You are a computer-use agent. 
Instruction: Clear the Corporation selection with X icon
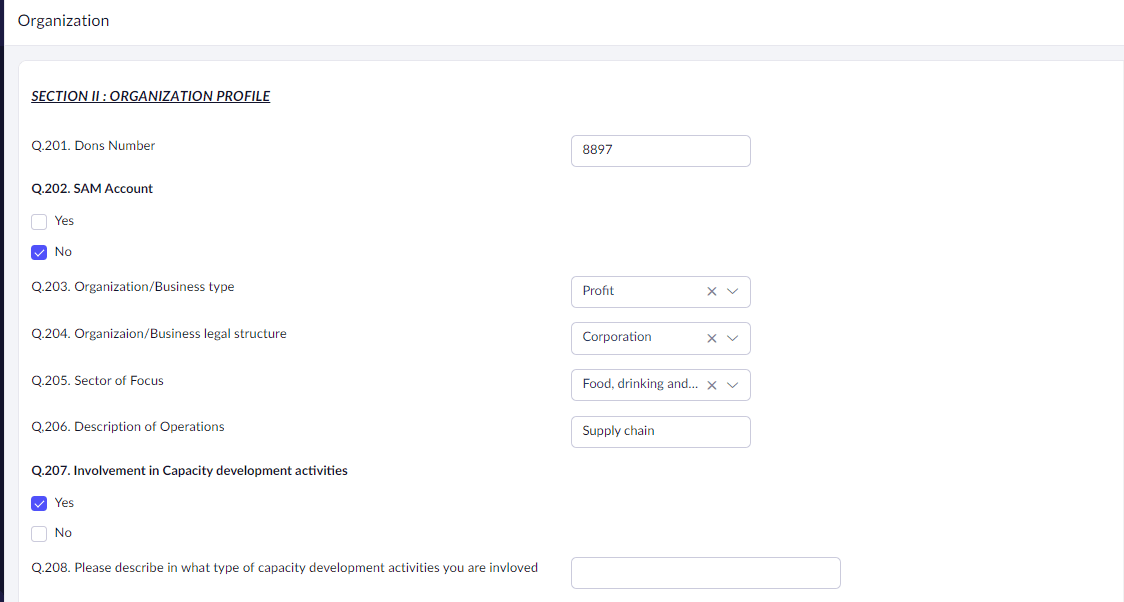pos(712,338)
